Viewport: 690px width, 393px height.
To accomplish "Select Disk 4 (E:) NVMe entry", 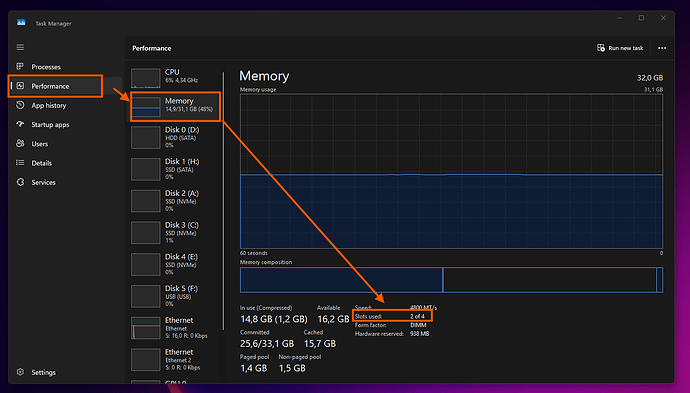I will click(175, 264).
